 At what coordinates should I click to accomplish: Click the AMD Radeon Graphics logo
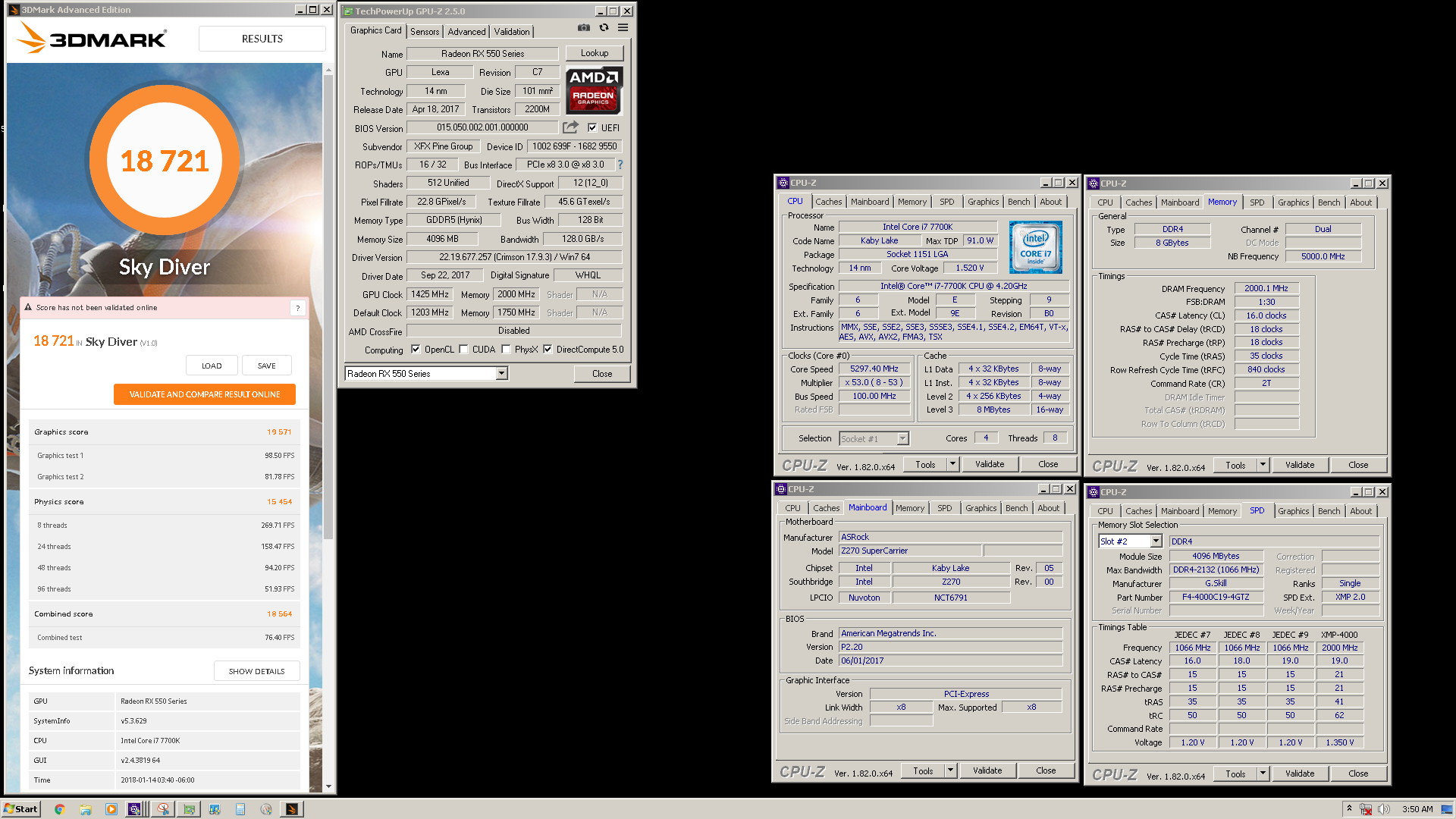(x=594, y=90)
